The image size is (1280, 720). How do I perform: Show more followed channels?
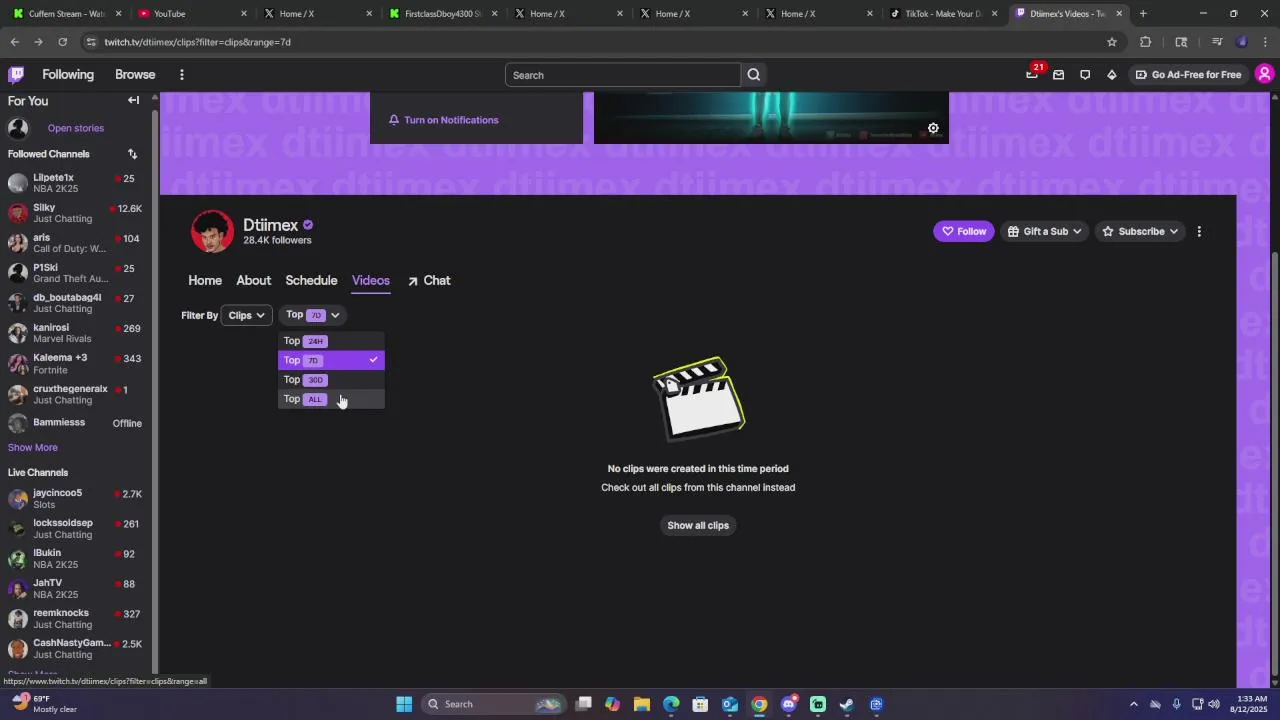pos(33,447)
